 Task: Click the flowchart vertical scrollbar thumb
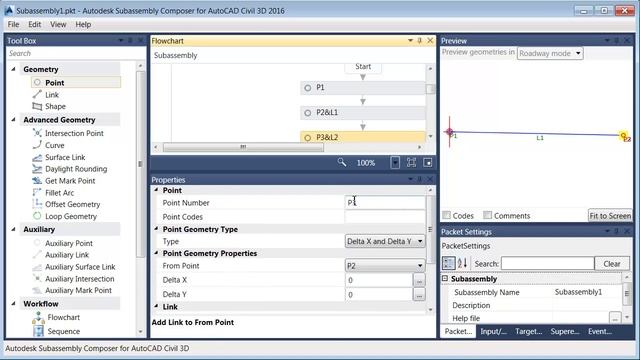[430, 89]
